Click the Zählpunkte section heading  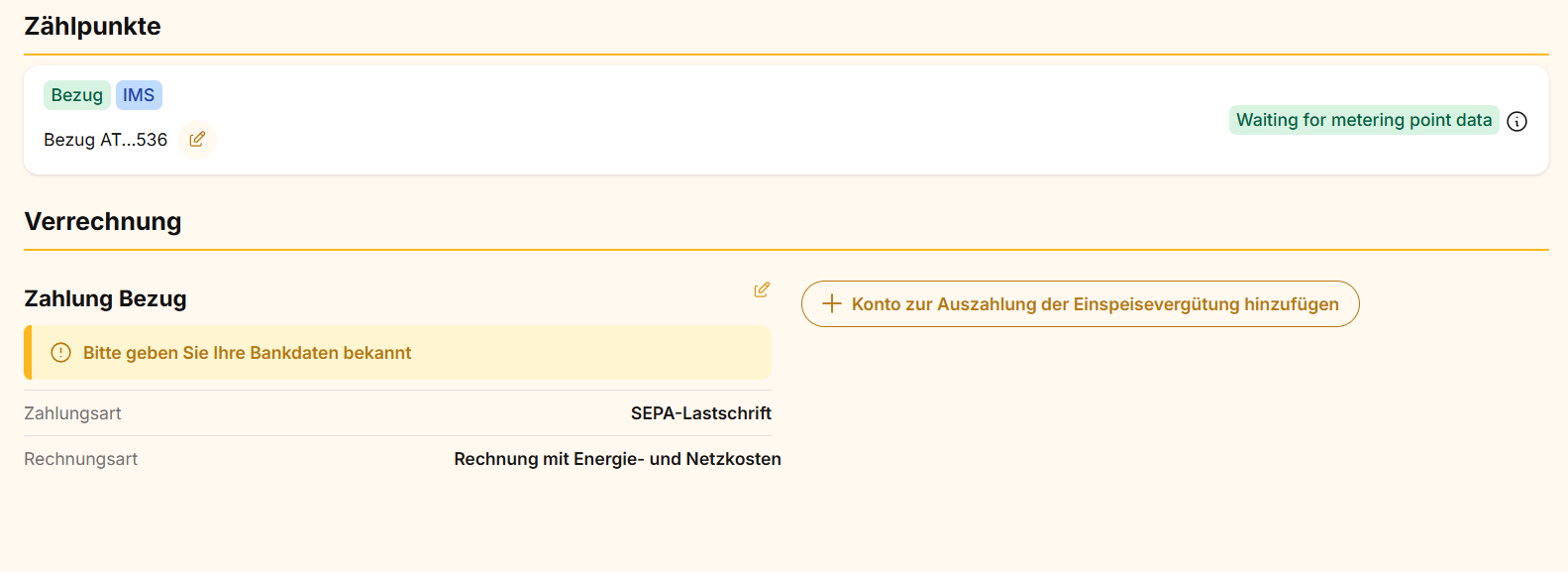pyautogui.click(x=92, y=27)
